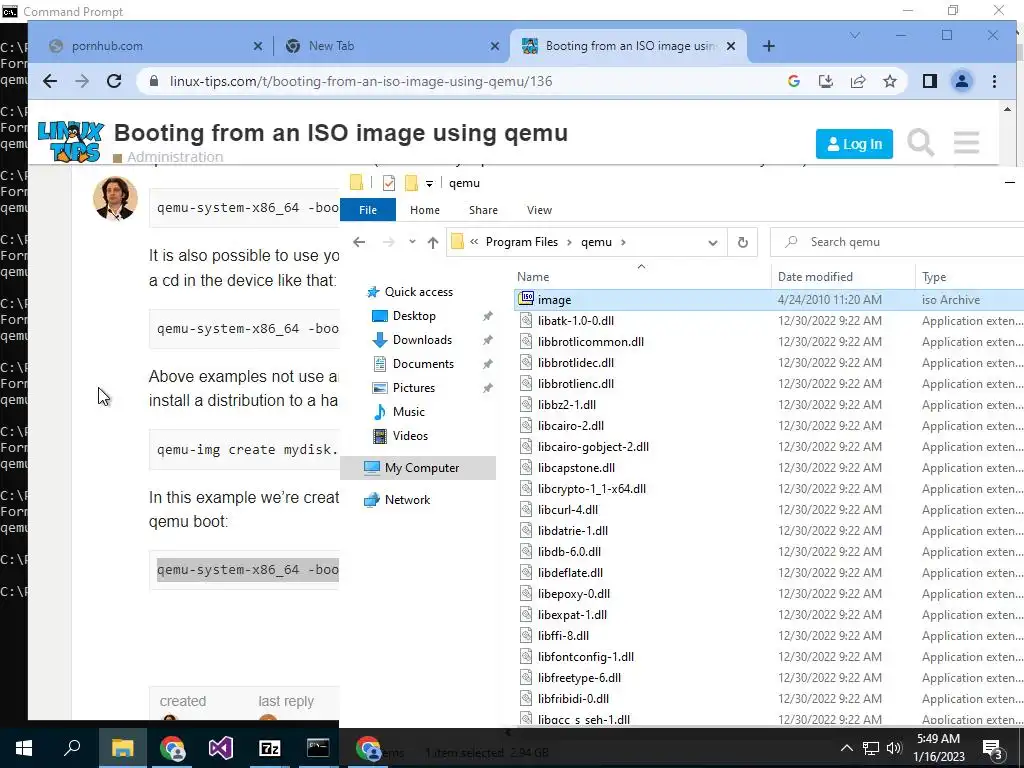
Task: Click the Google icon in the address bar
Action: pos(793,81)
